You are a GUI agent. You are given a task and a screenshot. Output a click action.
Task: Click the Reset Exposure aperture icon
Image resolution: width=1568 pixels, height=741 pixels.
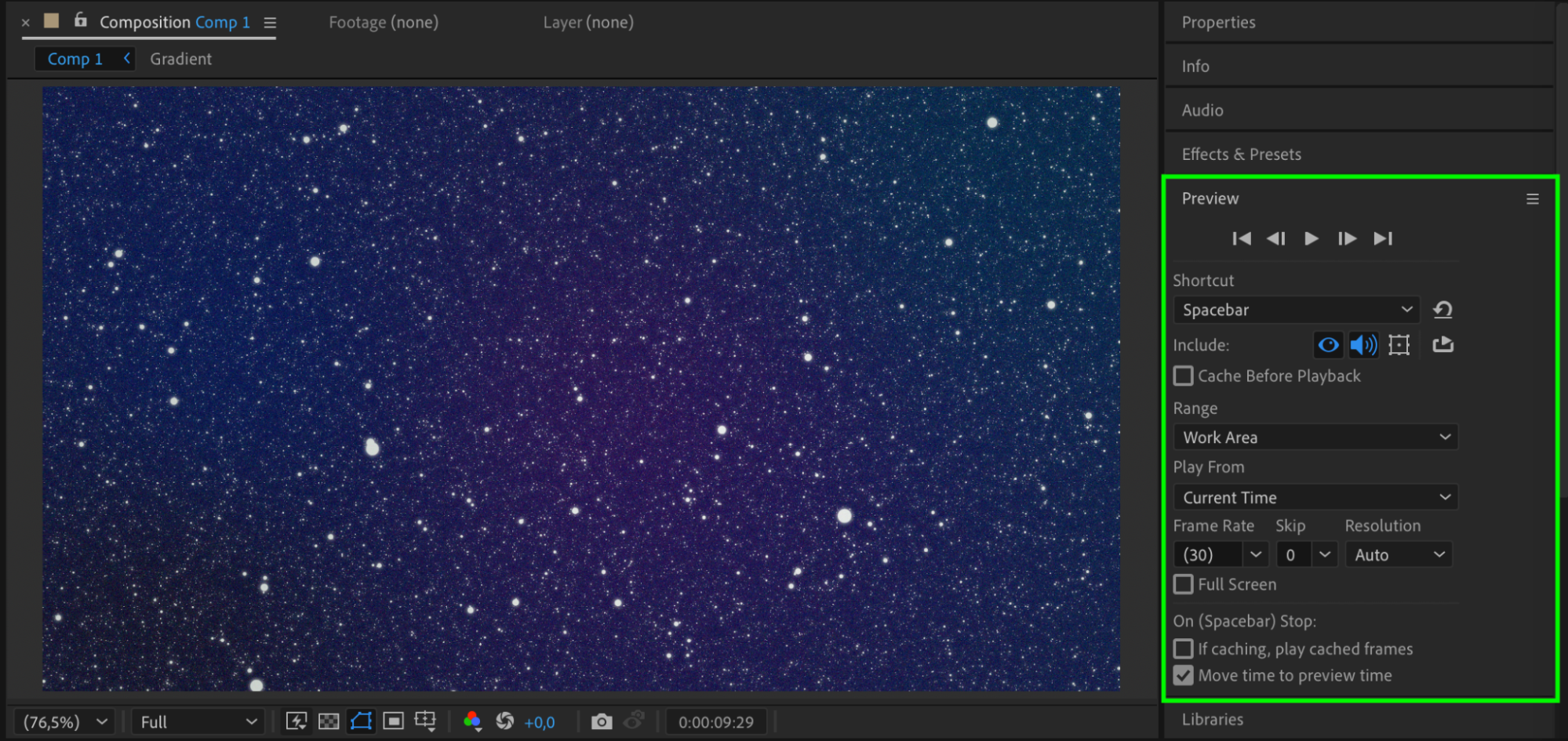504,721
